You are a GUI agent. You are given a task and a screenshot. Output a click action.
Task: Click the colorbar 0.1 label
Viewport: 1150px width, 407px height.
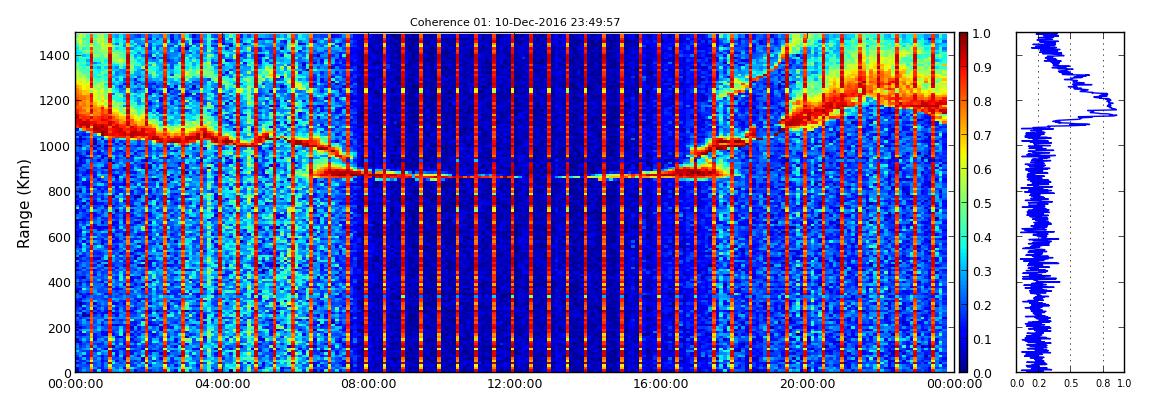(982, 340)
